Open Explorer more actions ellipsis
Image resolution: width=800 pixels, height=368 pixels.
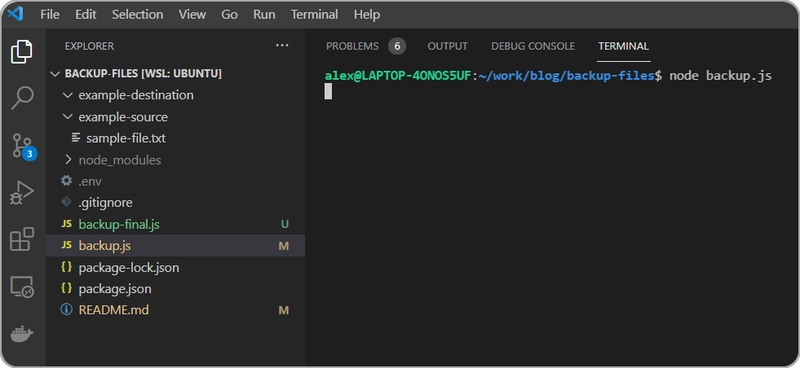tap(282, 46)
